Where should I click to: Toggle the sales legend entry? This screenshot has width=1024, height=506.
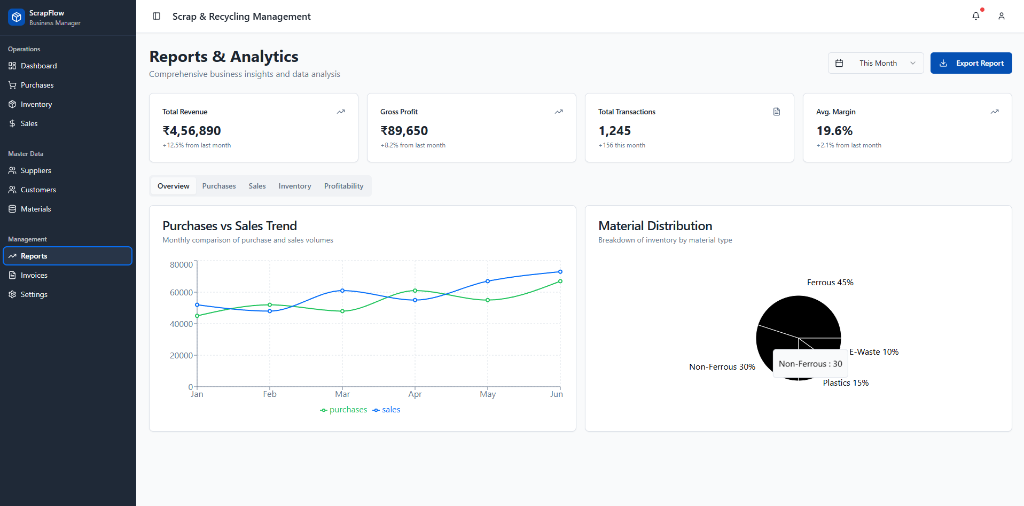pyautogui.click(x=386, y=410)
